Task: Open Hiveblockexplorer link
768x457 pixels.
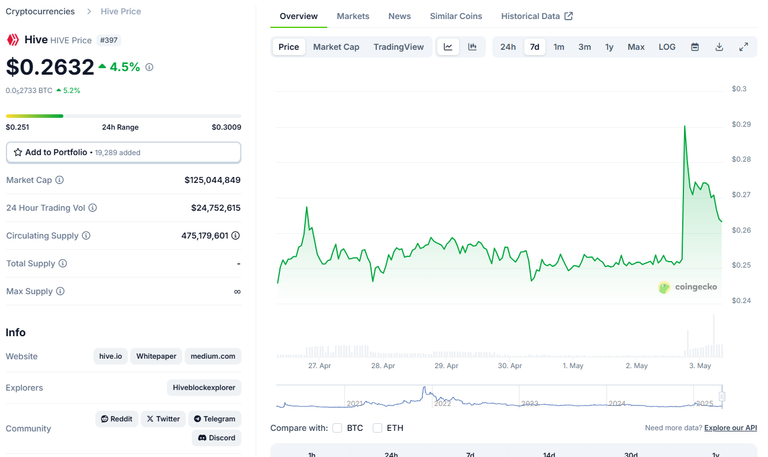Action: 204,387
